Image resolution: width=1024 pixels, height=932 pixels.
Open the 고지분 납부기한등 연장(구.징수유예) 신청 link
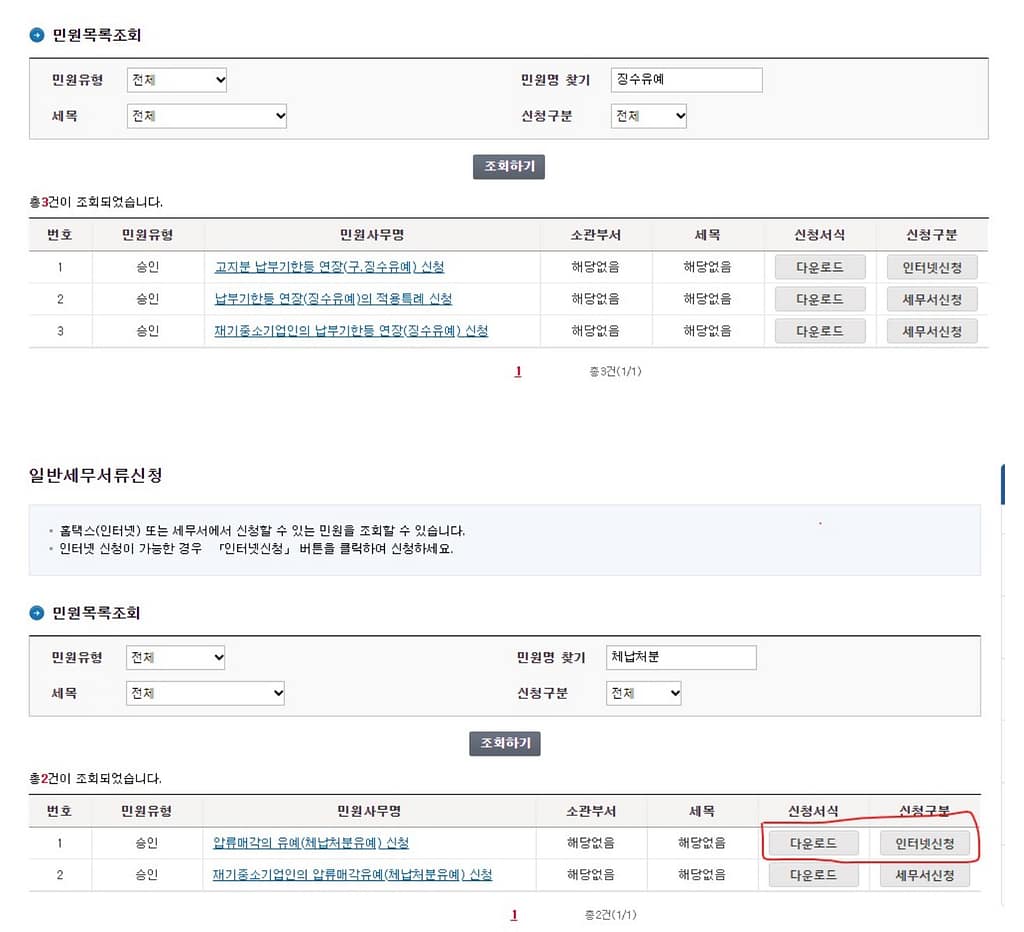pyautogui.click(x=329, y=267)
